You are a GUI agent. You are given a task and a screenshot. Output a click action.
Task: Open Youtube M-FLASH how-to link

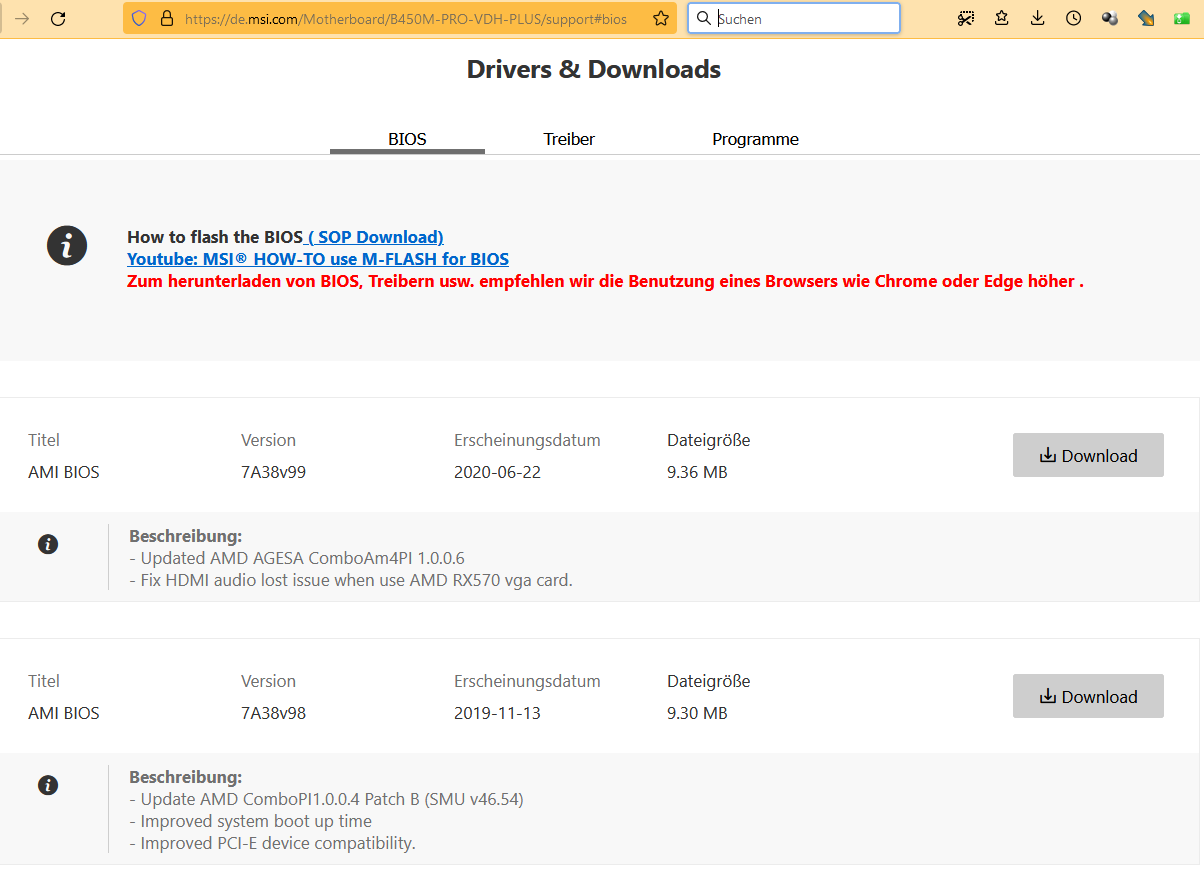(318, 259)
